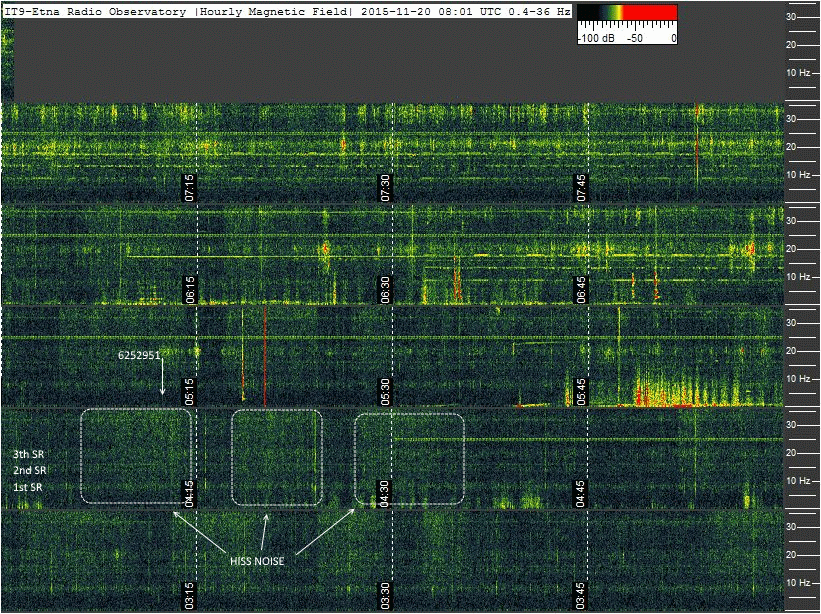Select the 1st SR label

point(28,485)
